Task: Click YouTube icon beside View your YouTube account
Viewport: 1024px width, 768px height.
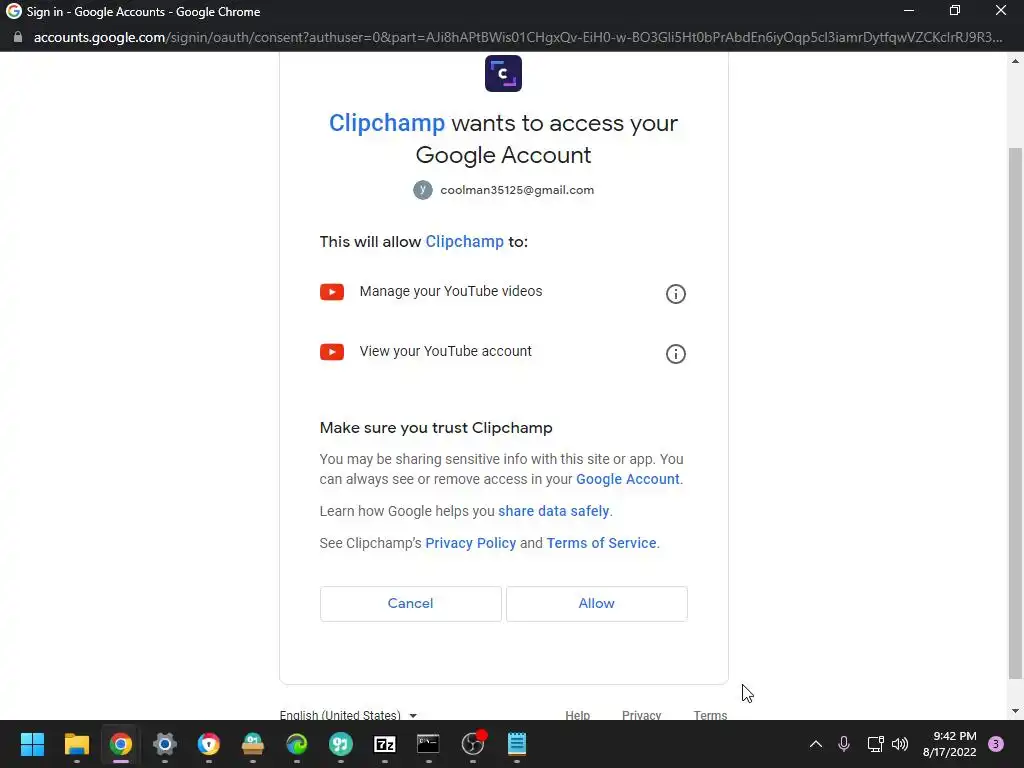Action: pyautogui.click(x=332, y=352)
